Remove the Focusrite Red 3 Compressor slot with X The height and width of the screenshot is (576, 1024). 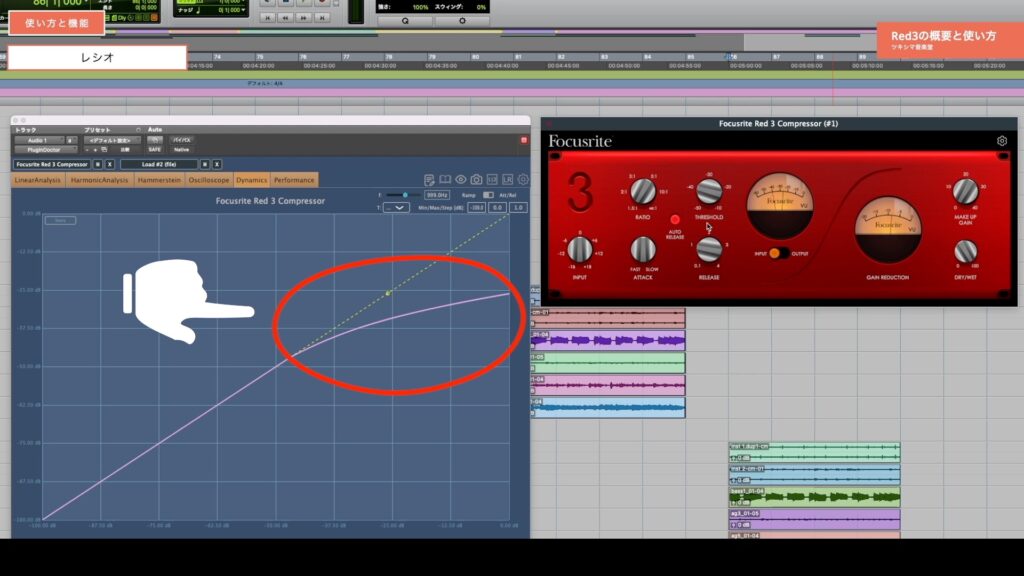[110, 165]
